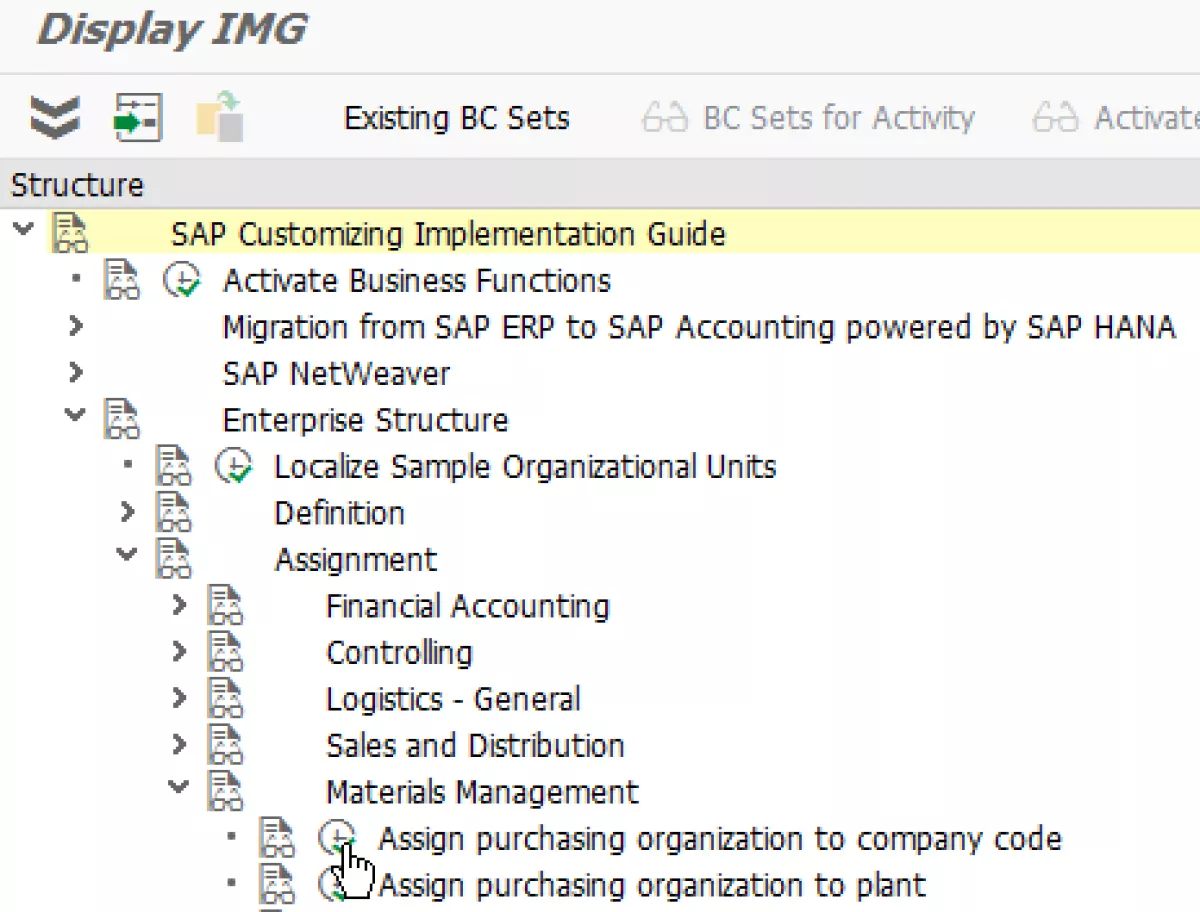Expand Migration from SAP ERP node
The image size is (1200, 912).
pyautogui.click(x=76, y=326)
